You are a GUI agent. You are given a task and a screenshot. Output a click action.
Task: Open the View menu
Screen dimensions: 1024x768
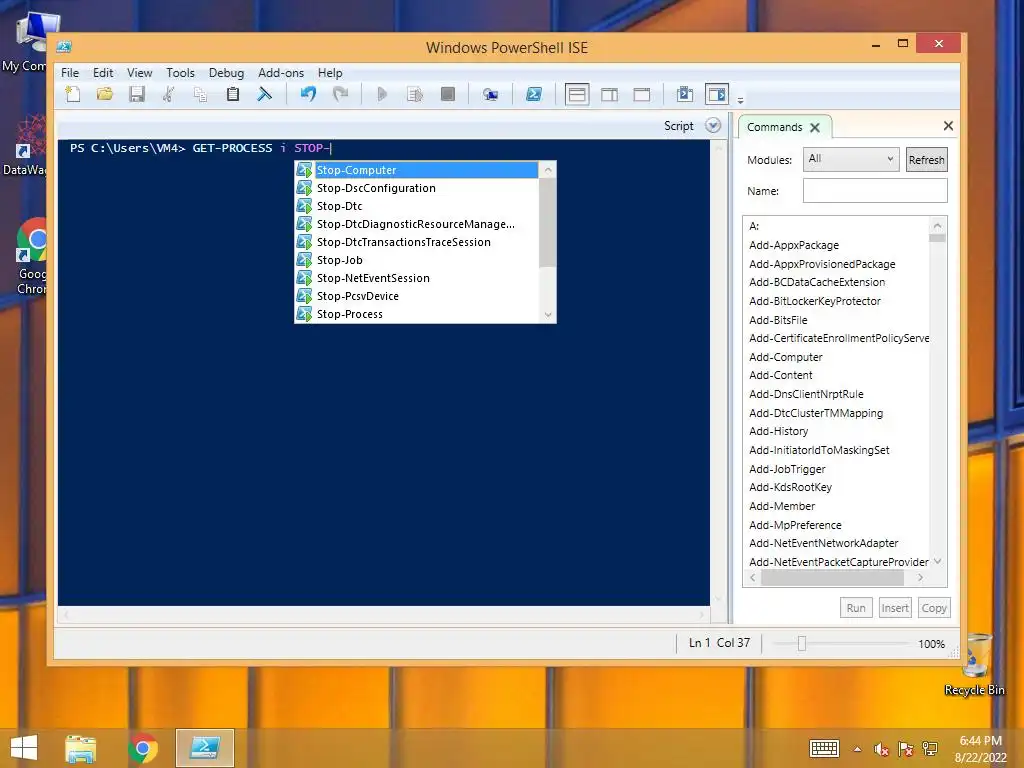pos(139,72)
